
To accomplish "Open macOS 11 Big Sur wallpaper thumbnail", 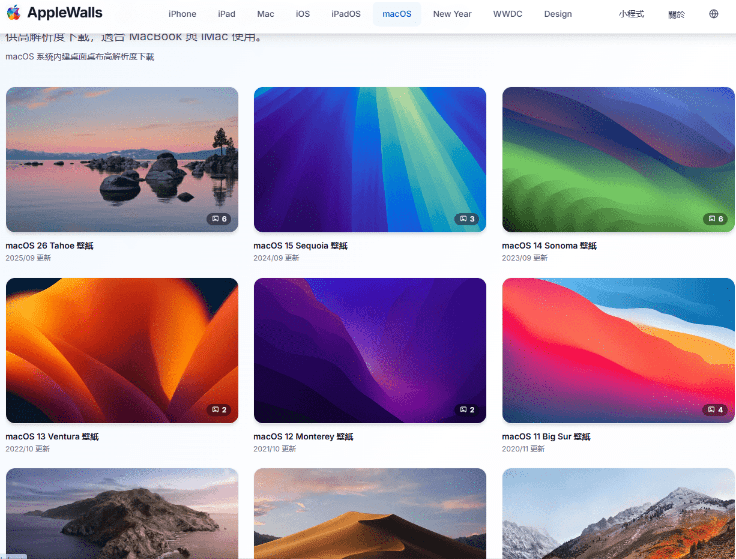I will click(x=618, y=351).
